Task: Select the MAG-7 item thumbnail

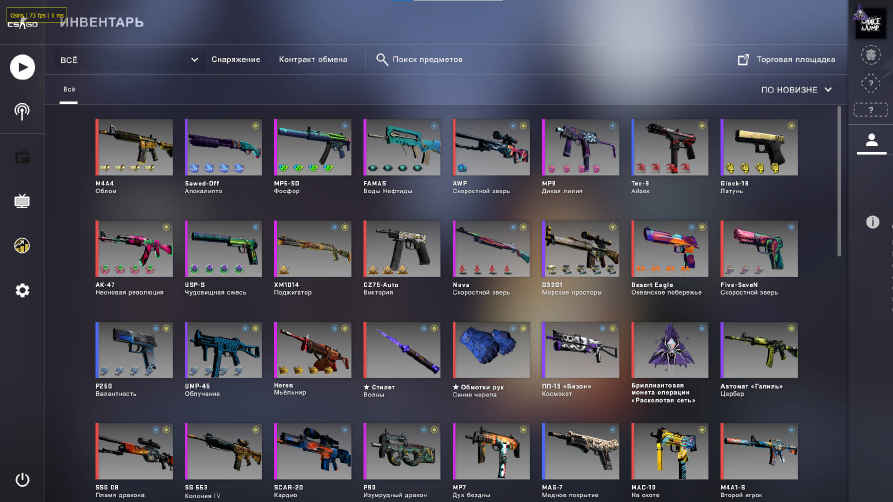Action: tap(580, 451)
